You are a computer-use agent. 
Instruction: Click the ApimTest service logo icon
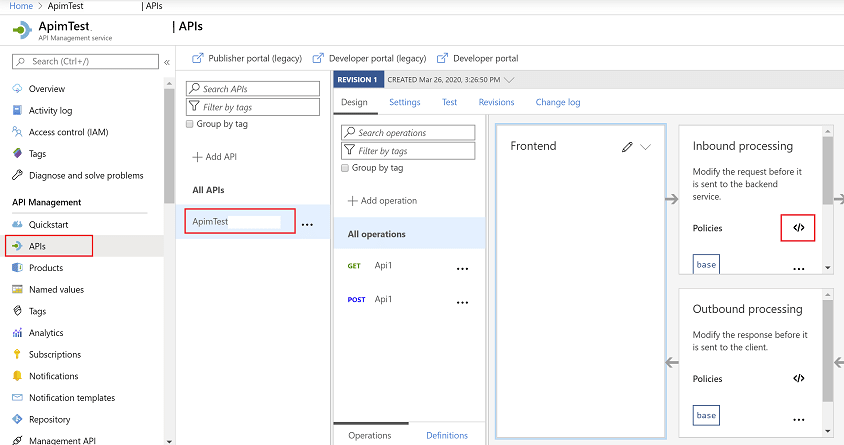coord(22,30)
